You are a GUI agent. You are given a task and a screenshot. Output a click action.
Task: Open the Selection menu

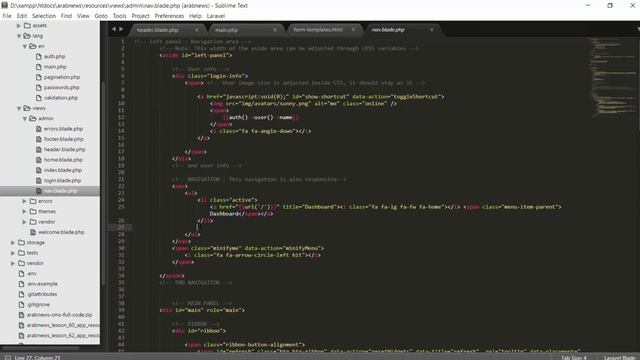pyautogui.click(x=44, y=16)
